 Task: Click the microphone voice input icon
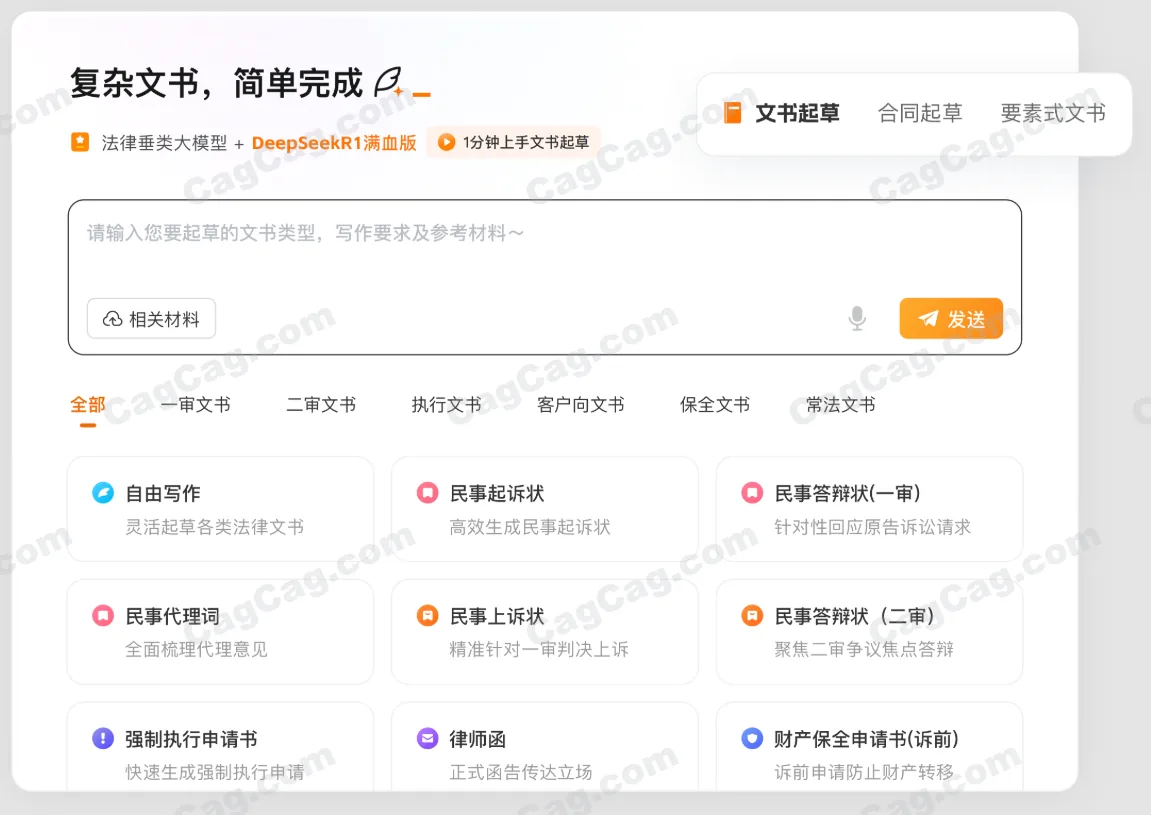[857, 319]
